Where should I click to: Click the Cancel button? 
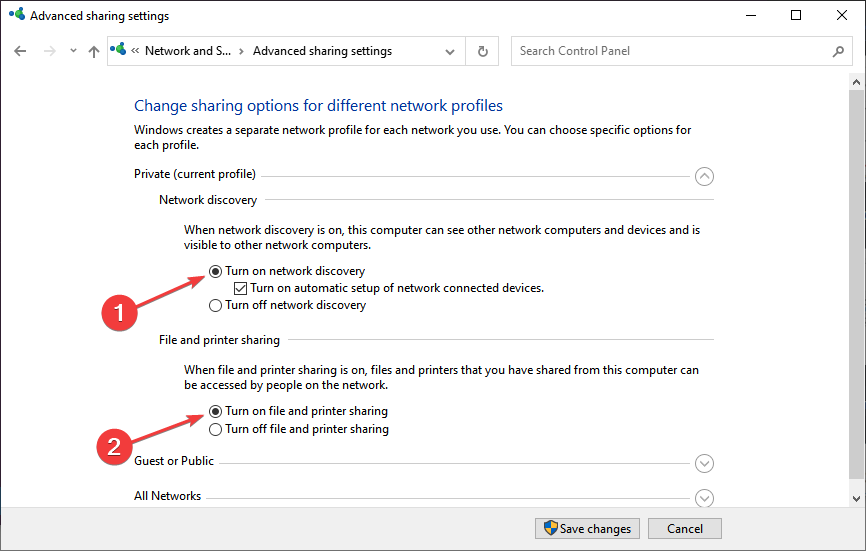click(x=685, y=528)
